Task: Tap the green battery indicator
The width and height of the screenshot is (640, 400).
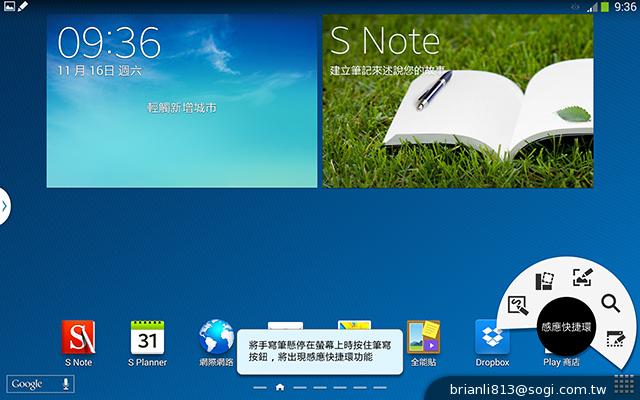Action: pyautogui.click(x=605, y=7)
